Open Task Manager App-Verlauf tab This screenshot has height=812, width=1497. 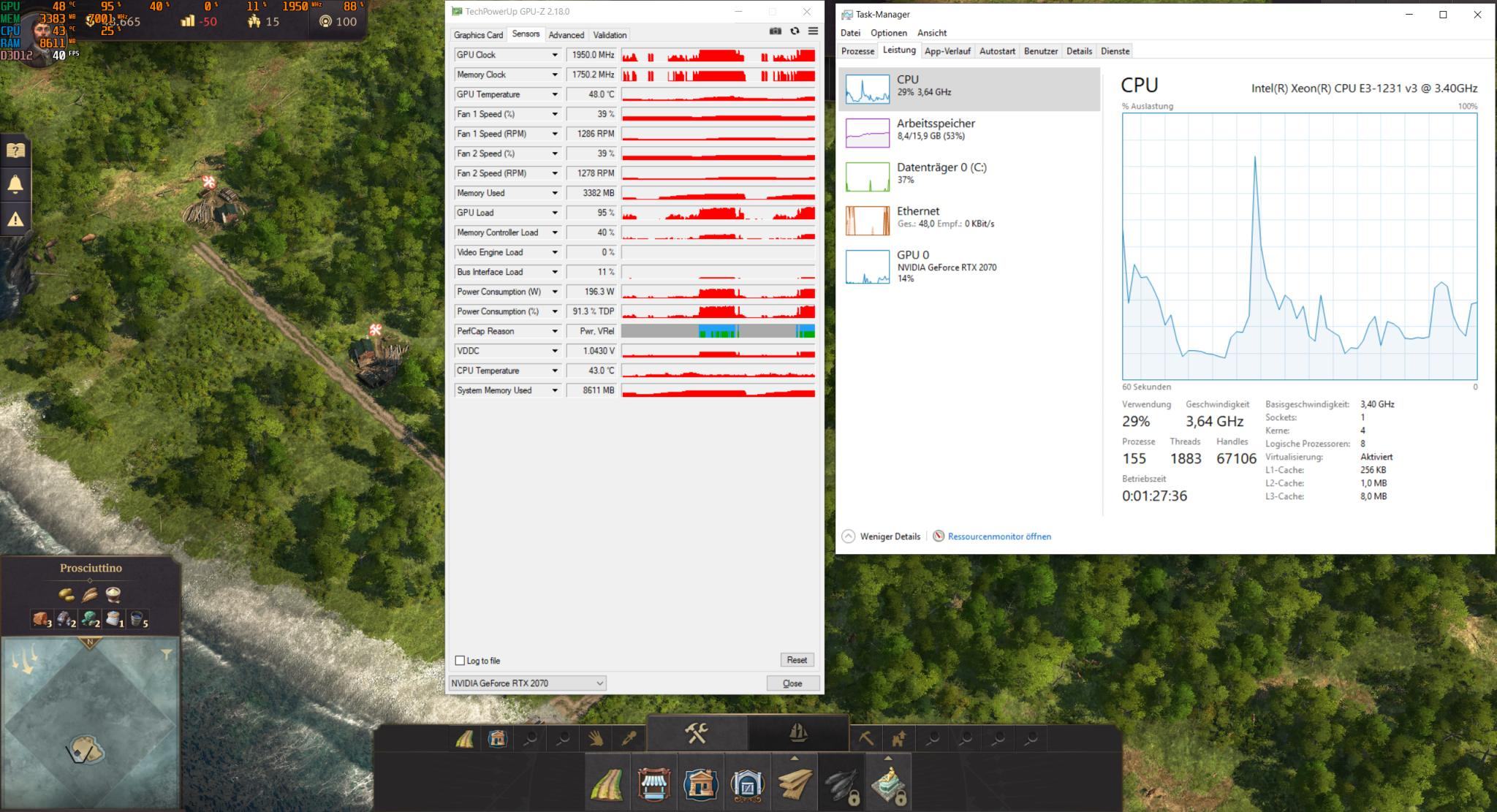pyautogui.click(x=947, y=51)
